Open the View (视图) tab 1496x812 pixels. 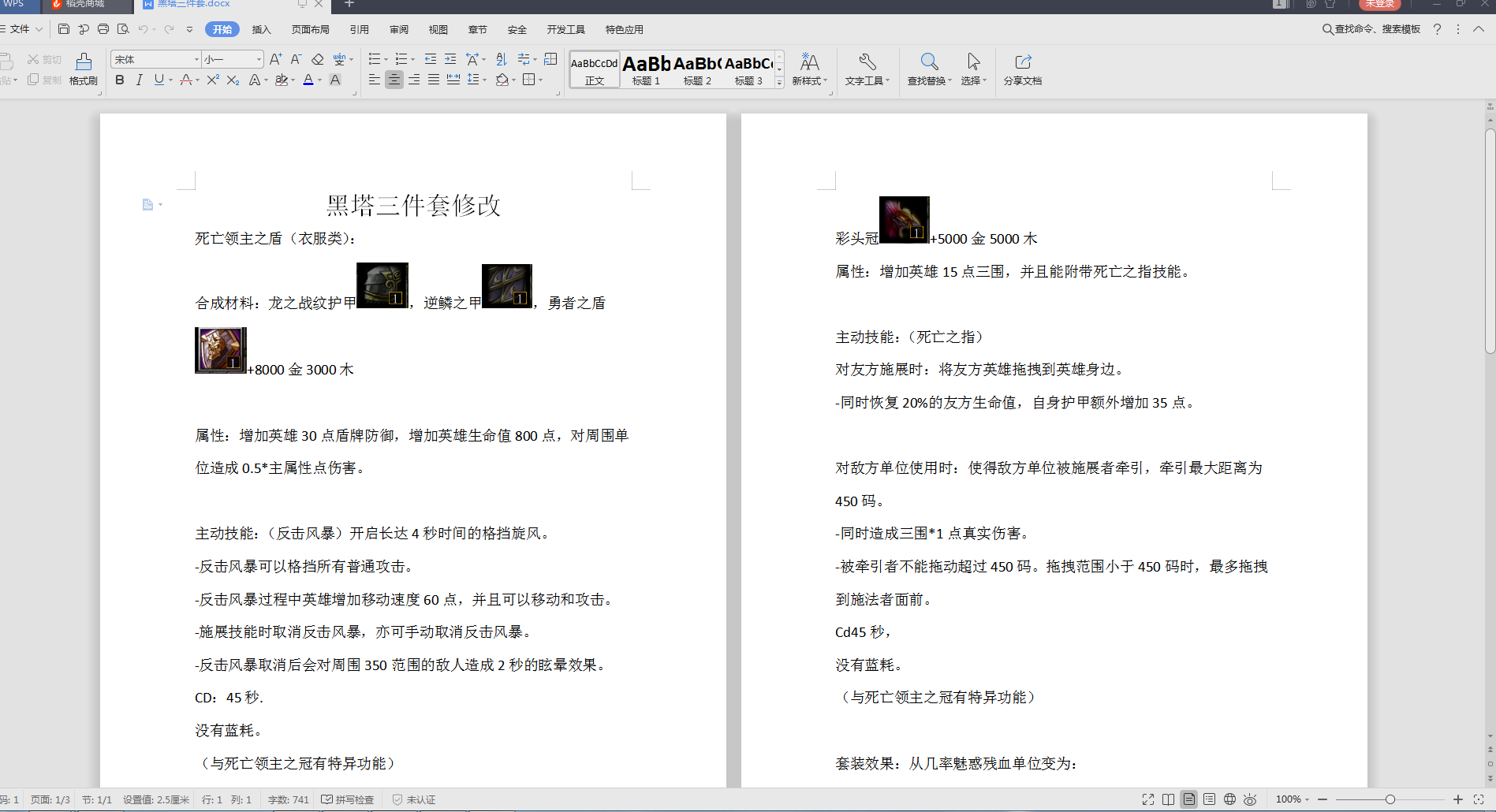click(x=438, y=29)
